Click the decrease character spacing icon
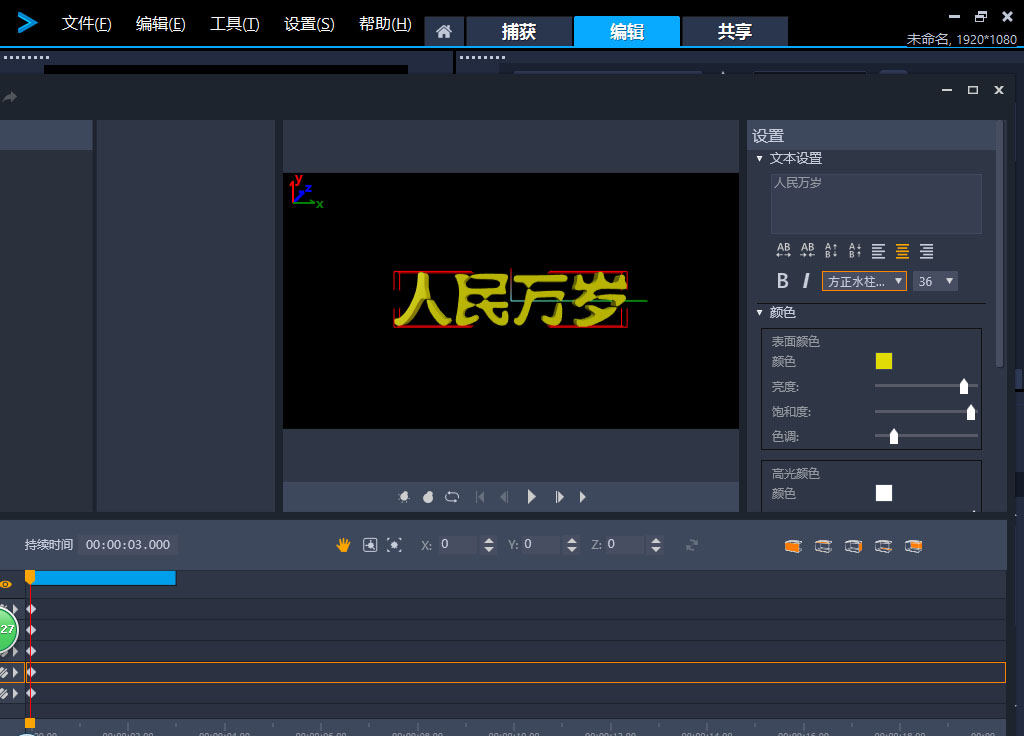The image size is (1024, 736). pos(807,250)
